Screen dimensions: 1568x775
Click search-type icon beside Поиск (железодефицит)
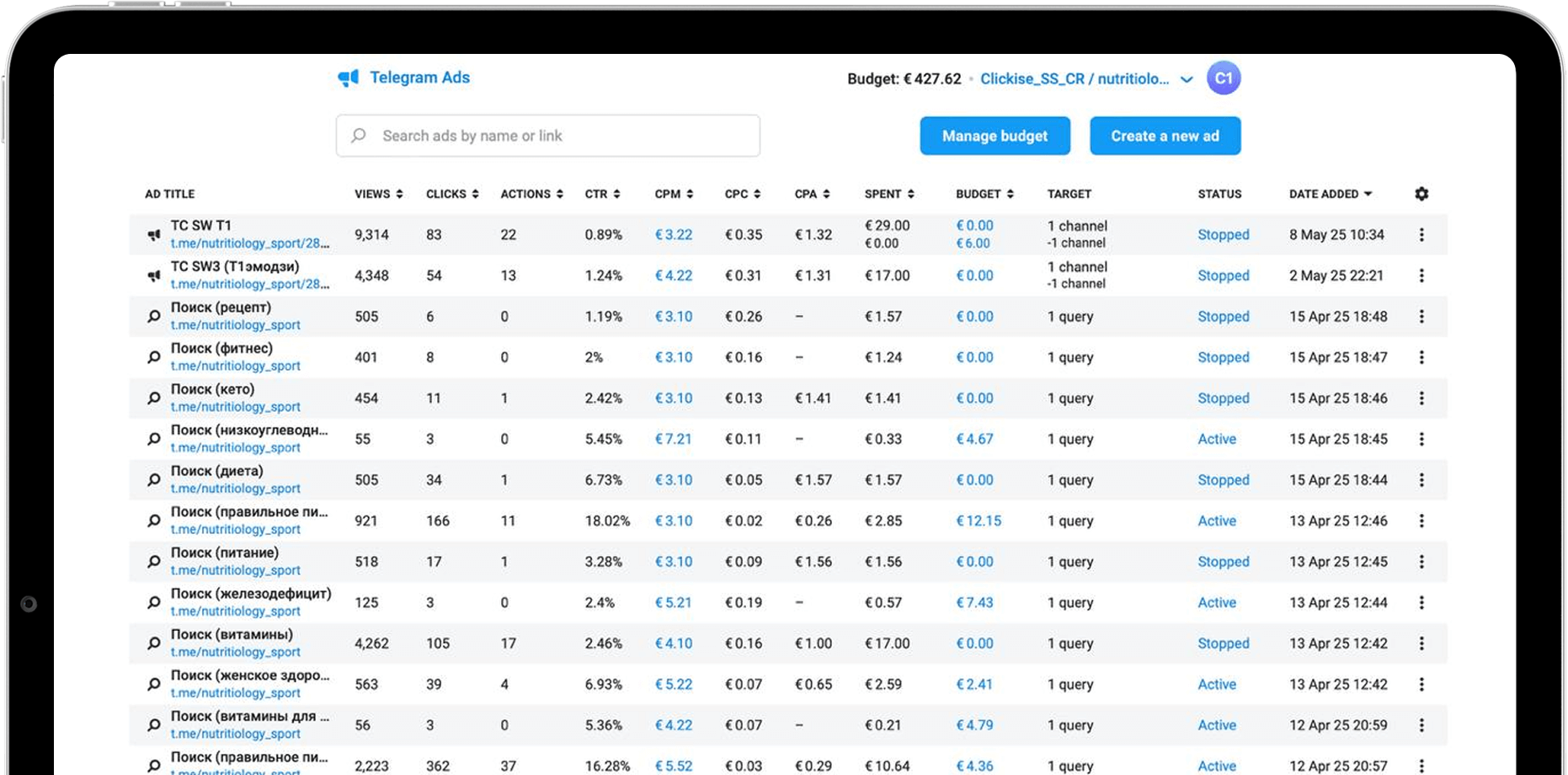154,602
